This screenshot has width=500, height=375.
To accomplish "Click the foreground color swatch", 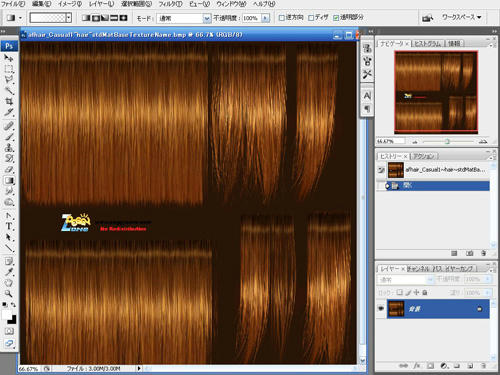I will (x=7, y=315).
